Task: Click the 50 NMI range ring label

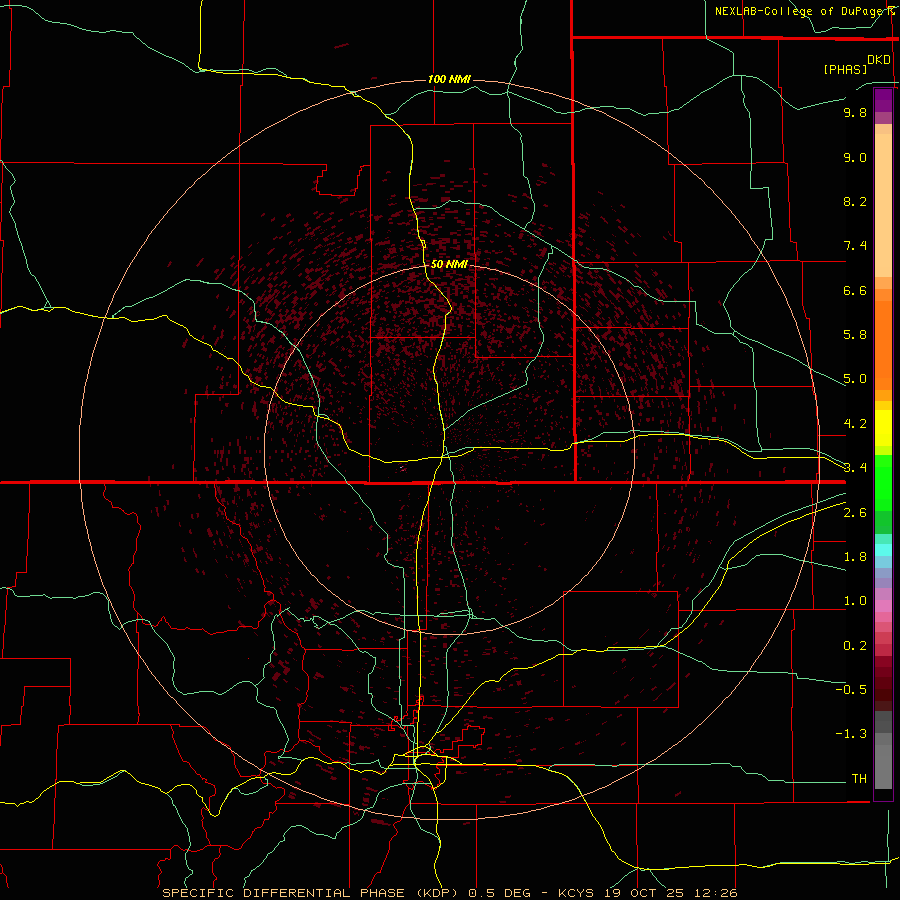Action: pos(449,264)
